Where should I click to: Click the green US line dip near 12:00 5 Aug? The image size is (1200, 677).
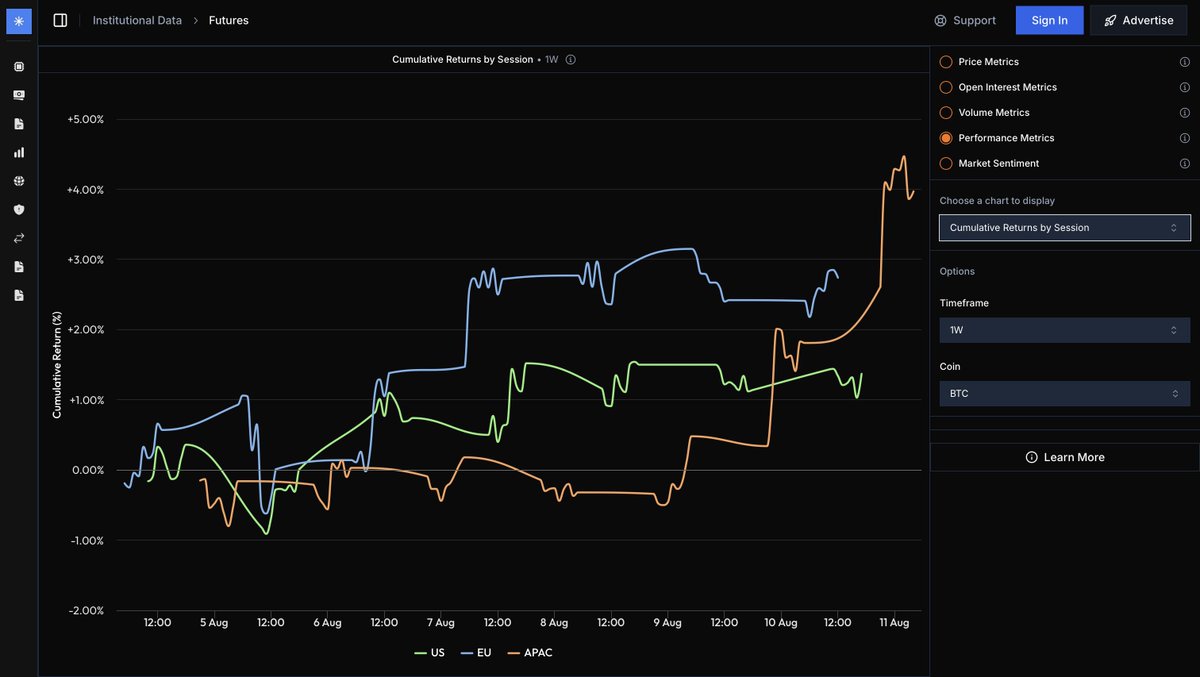pos(266,532)
